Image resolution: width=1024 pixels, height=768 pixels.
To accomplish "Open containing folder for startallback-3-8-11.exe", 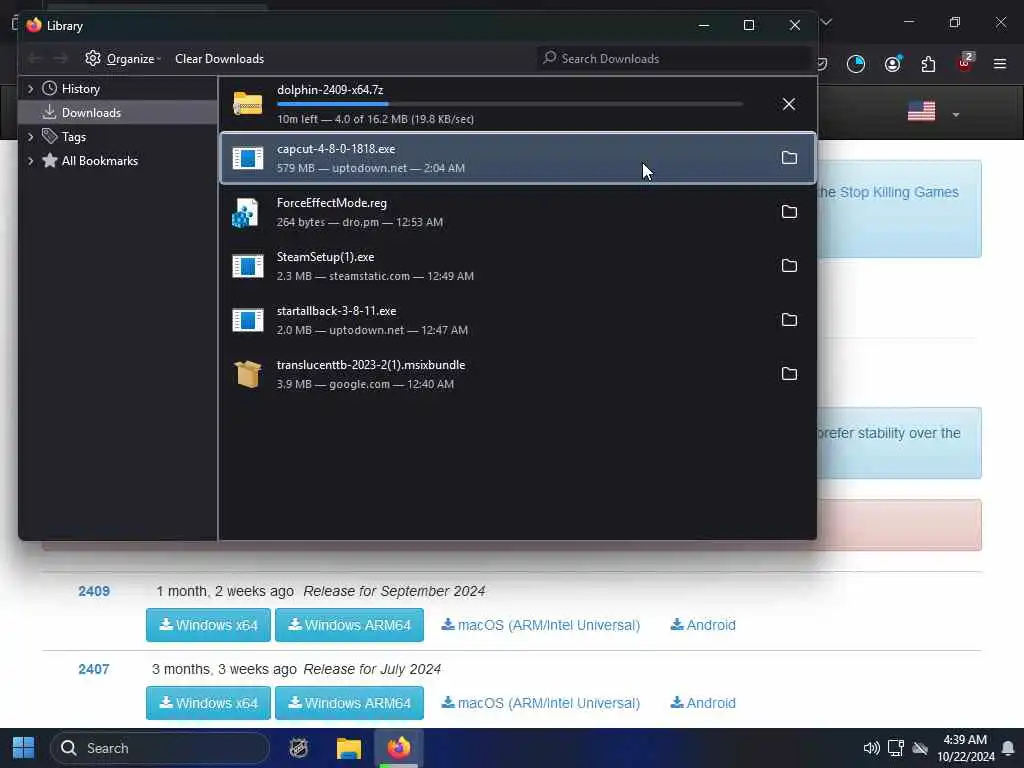I will coord(789,320).
